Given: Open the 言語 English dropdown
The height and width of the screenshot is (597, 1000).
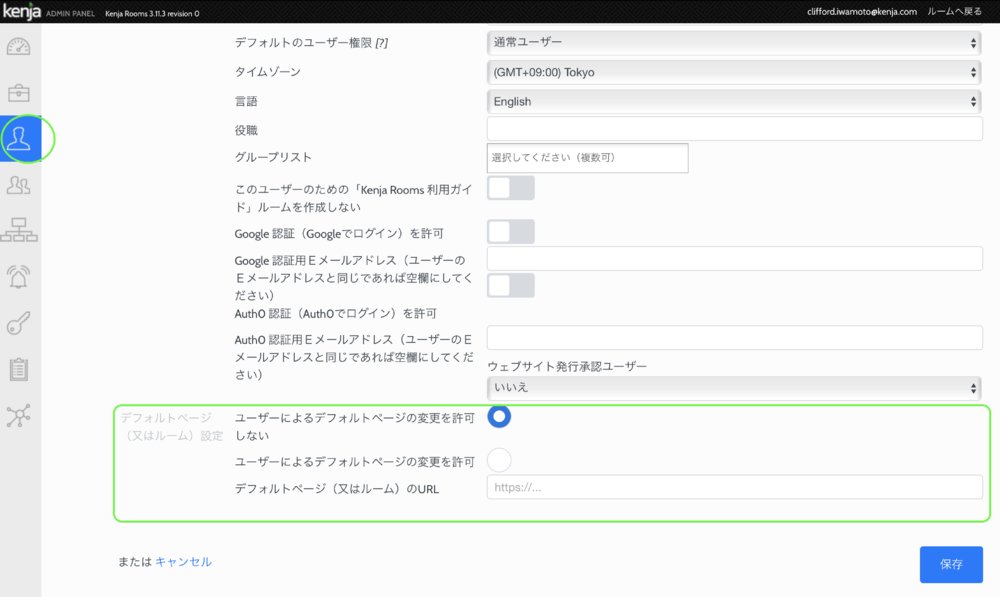Looking at the screenshot, I should 734,101.
